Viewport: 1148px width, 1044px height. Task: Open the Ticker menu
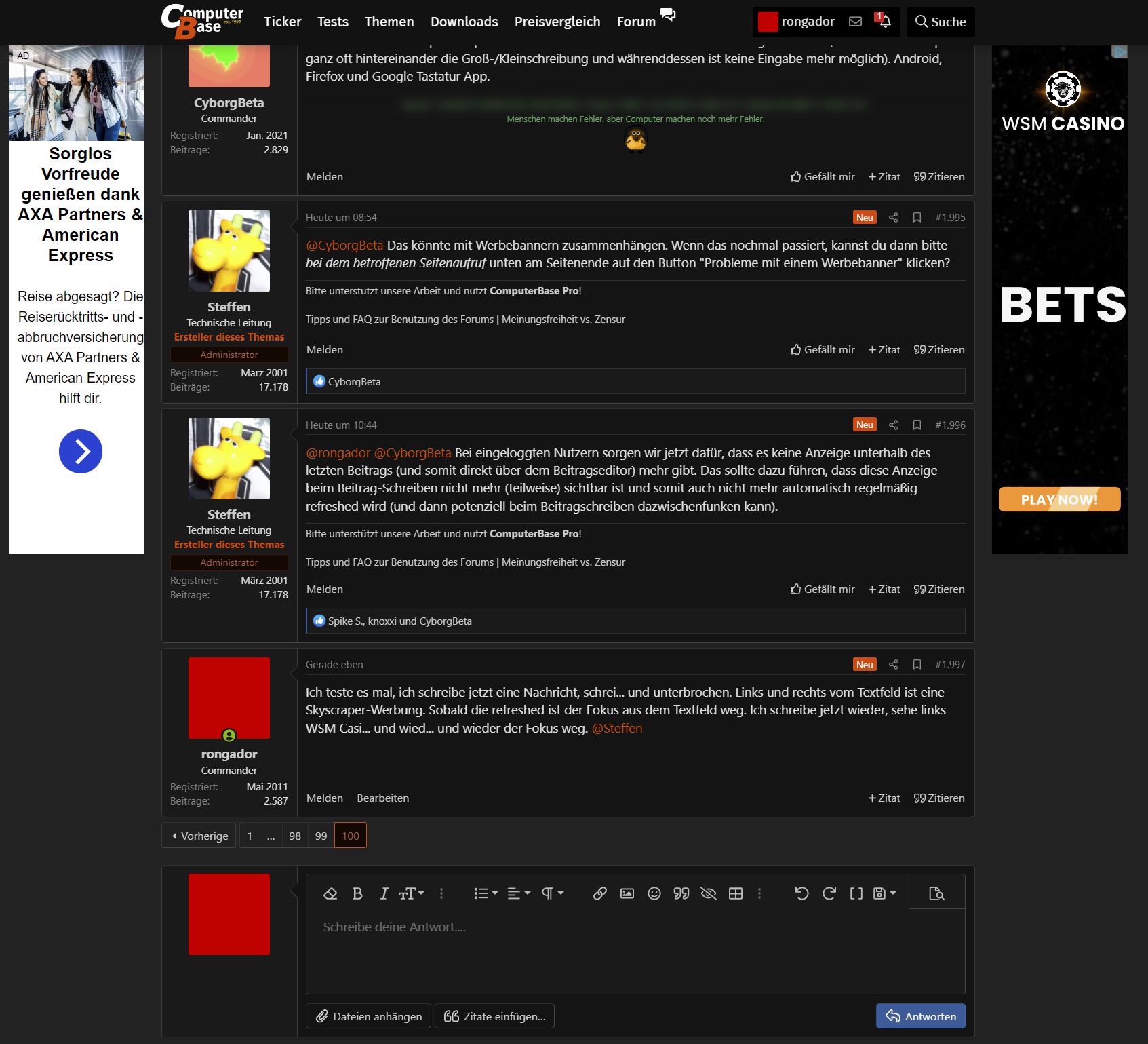coord(282,22)
